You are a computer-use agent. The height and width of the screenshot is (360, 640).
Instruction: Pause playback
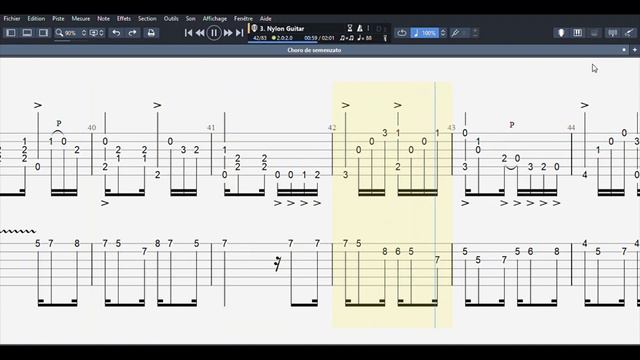[x=214, y=33]
